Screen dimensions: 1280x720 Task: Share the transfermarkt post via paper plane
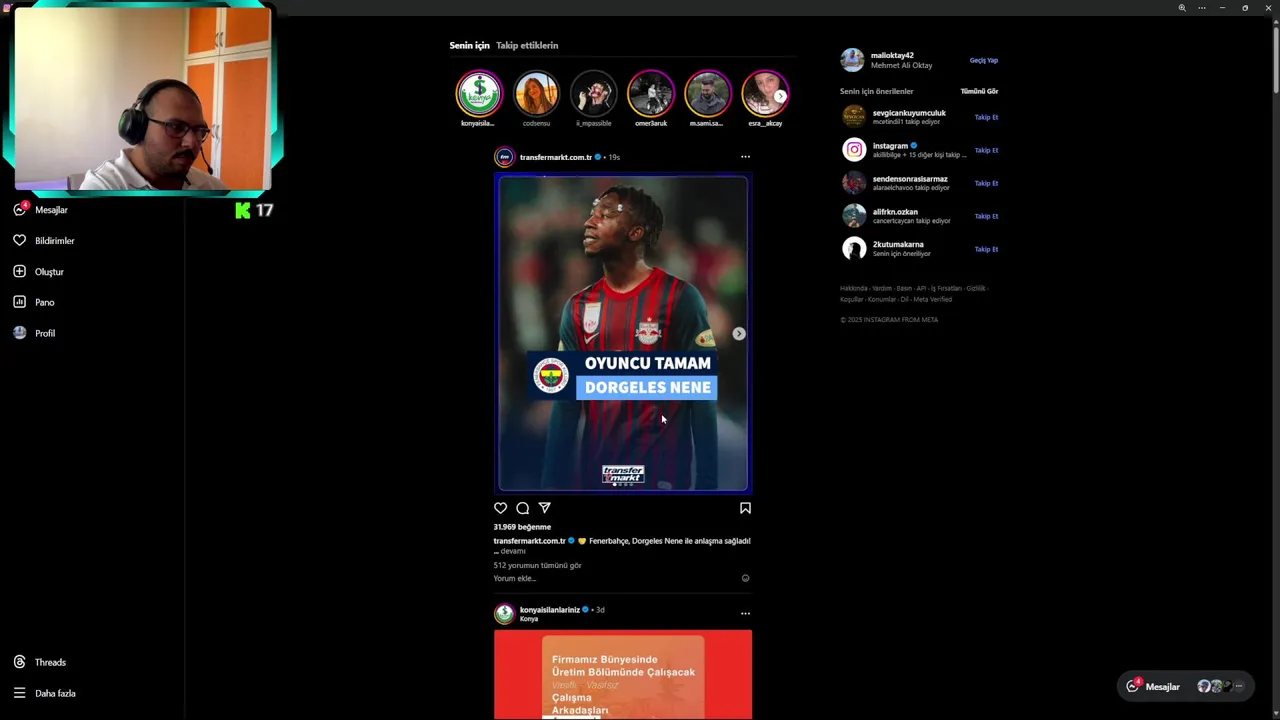(x=545, y=508)
